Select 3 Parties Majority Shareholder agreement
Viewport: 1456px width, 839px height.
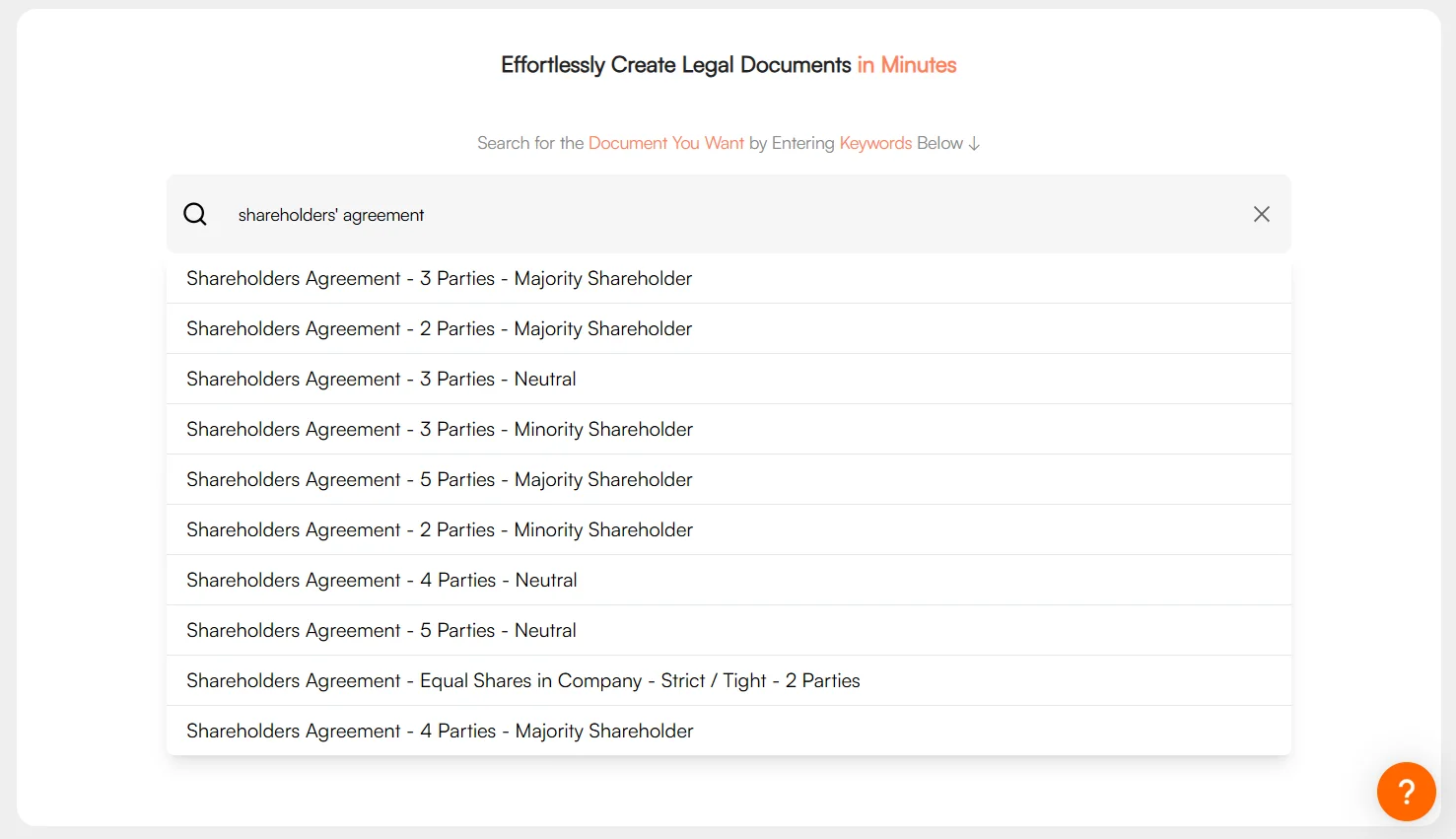pos(439,279)
